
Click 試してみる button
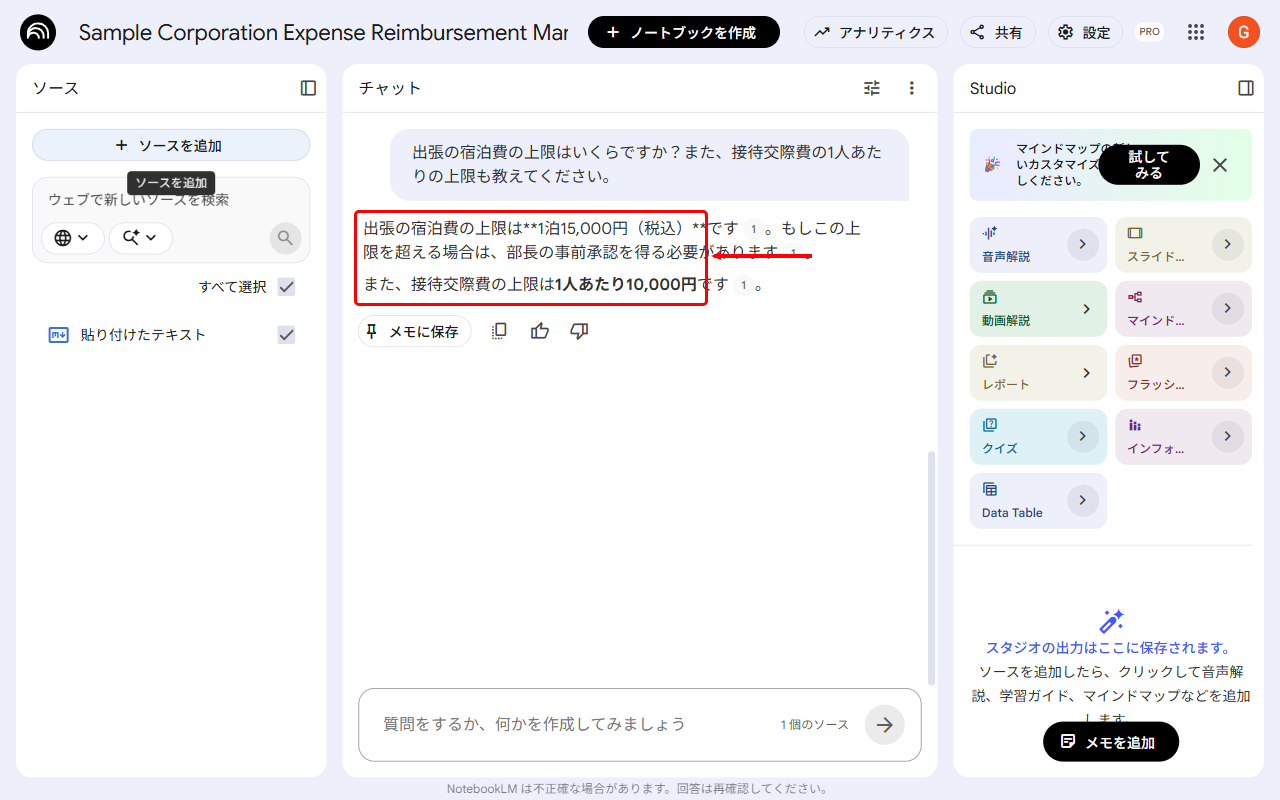click(x=1149, y=165)
